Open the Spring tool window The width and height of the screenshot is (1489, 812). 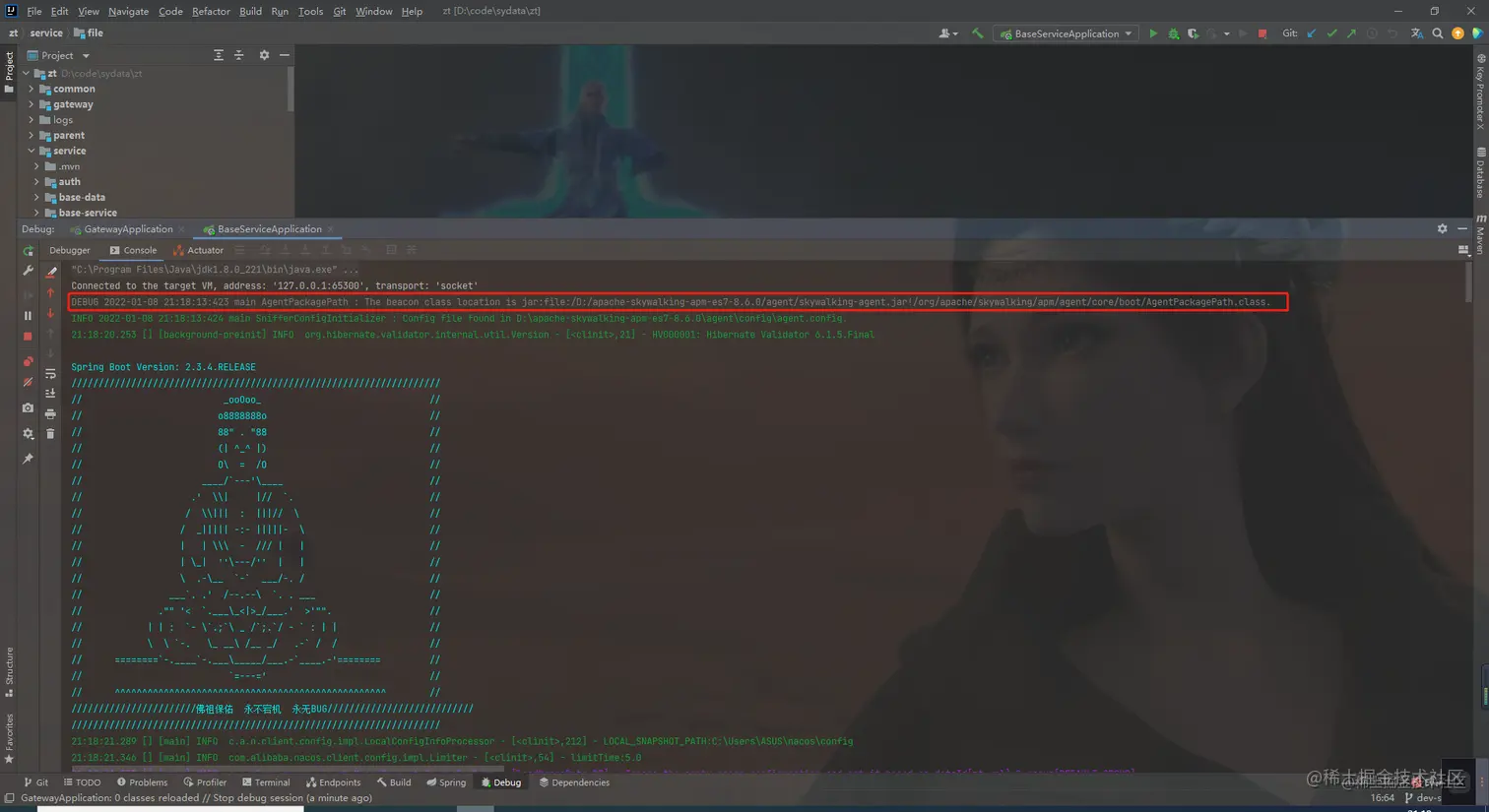(446, 782)
